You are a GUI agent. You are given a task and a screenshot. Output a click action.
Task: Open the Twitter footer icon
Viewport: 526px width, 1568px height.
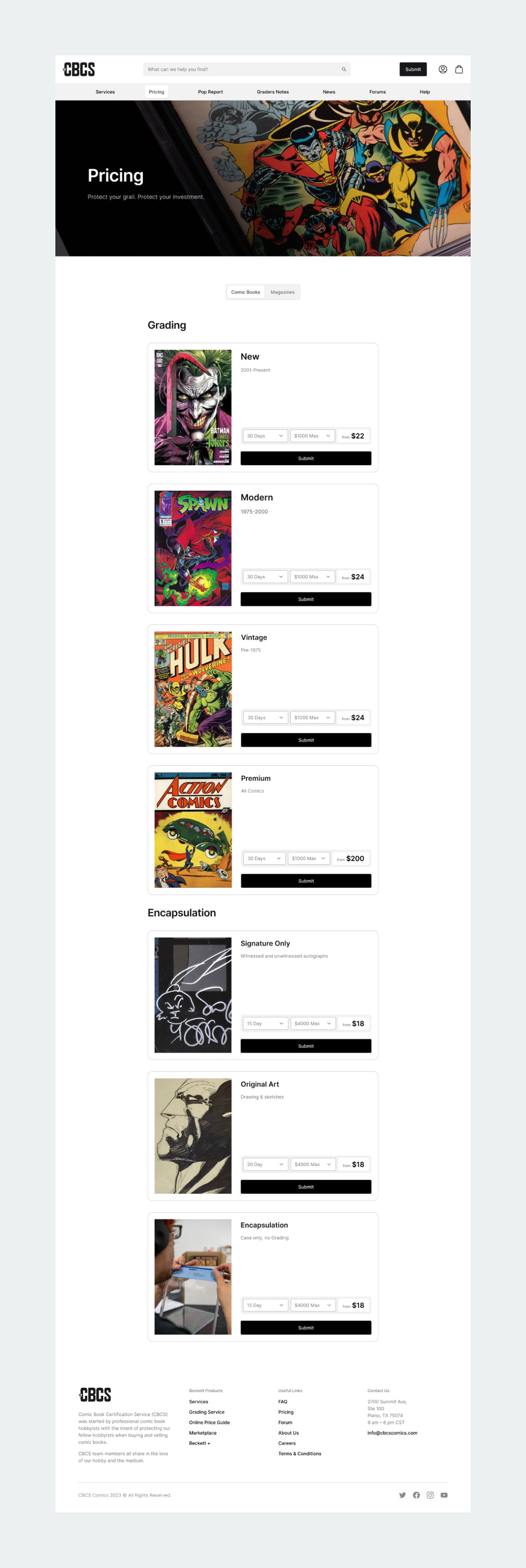[x=402, y=1495]
